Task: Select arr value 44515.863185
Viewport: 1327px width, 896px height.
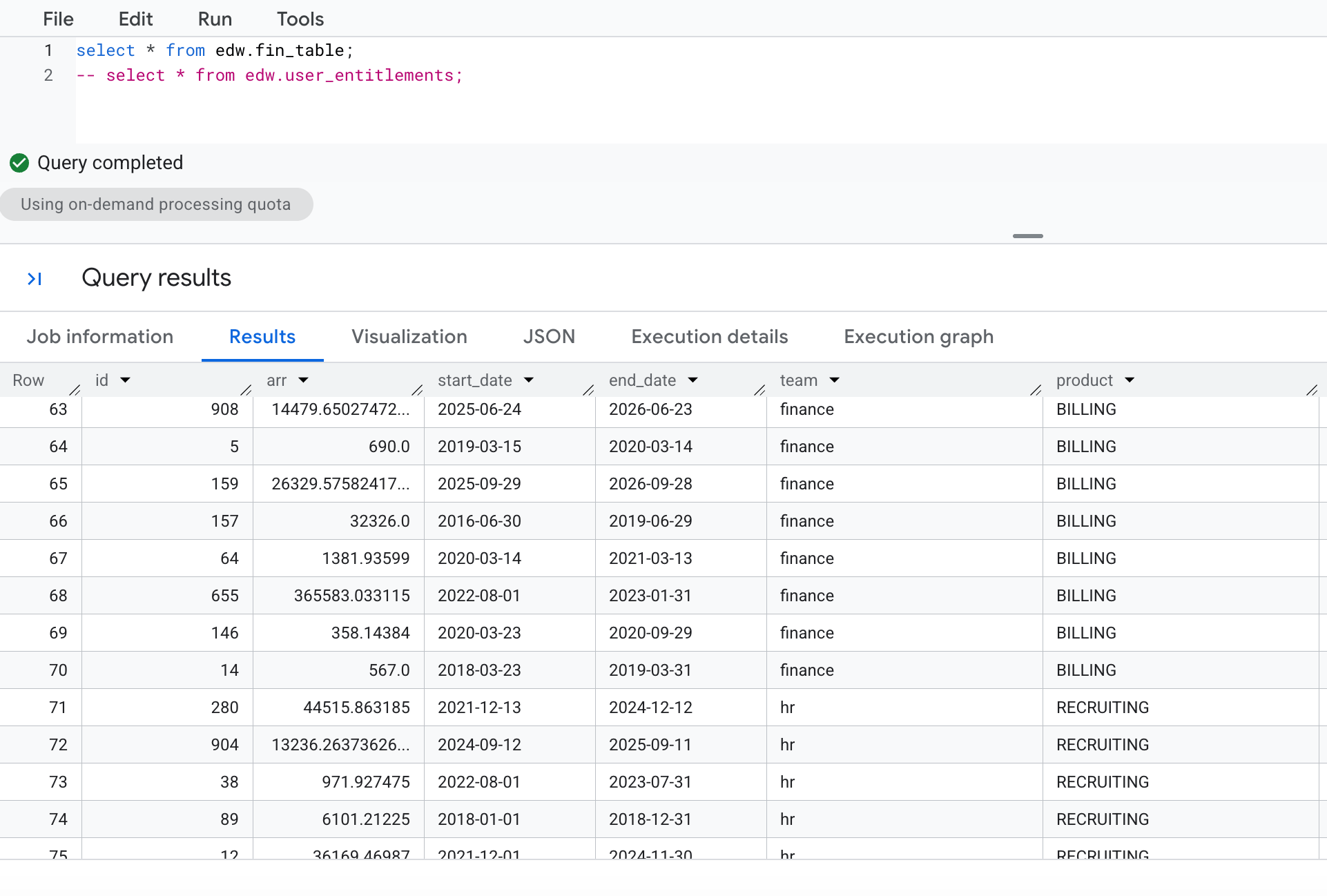Action: tap(357, 708)
